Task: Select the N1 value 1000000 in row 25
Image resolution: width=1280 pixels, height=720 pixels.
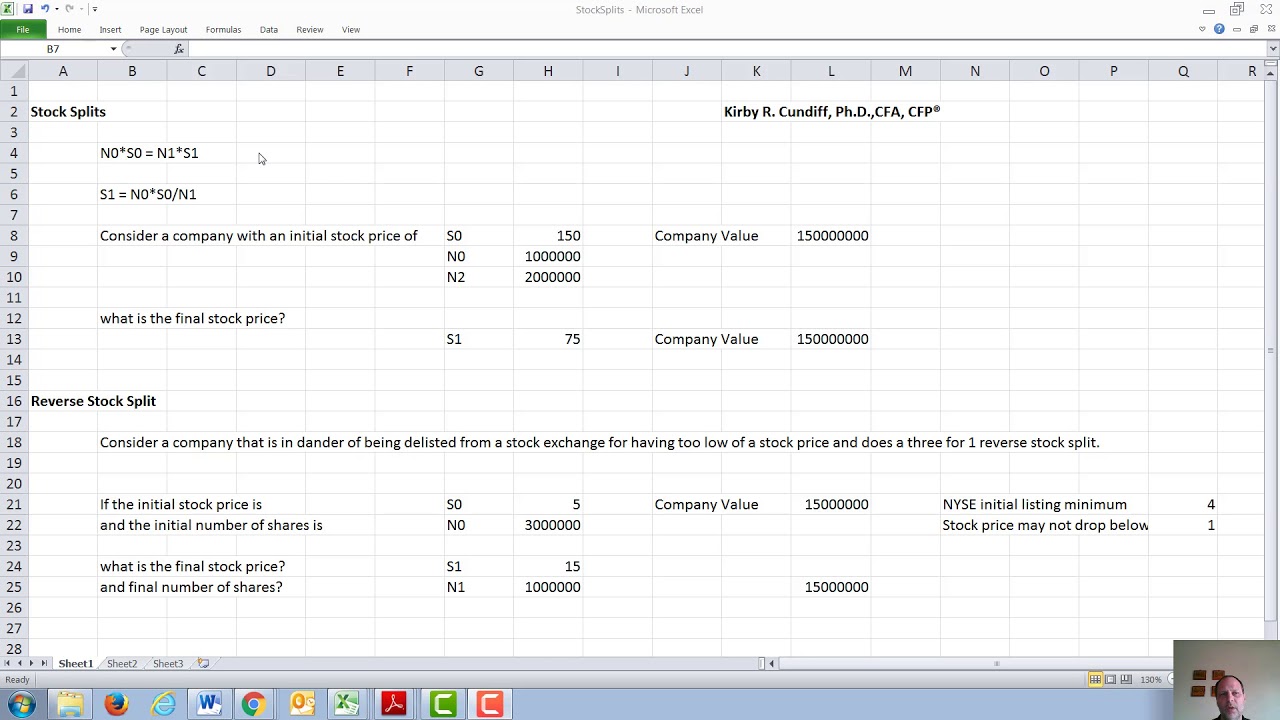Action: 548,588
